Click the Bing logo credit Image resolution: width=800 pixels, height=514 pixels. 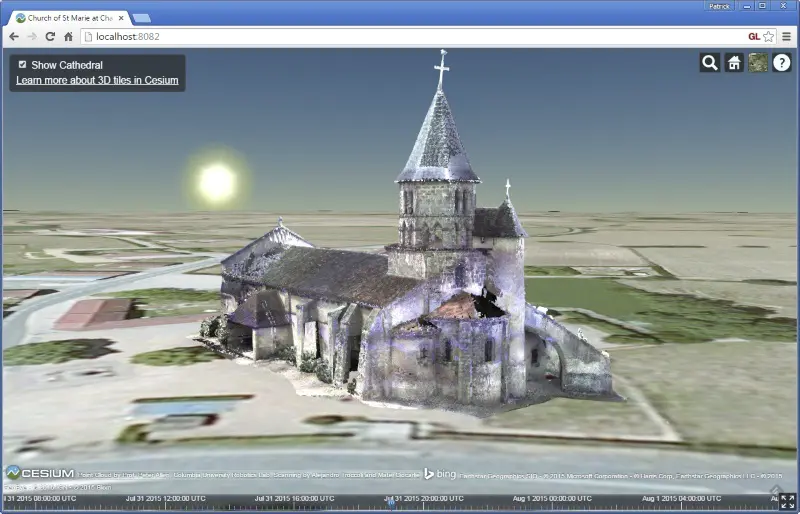click(x=440, y=473)
